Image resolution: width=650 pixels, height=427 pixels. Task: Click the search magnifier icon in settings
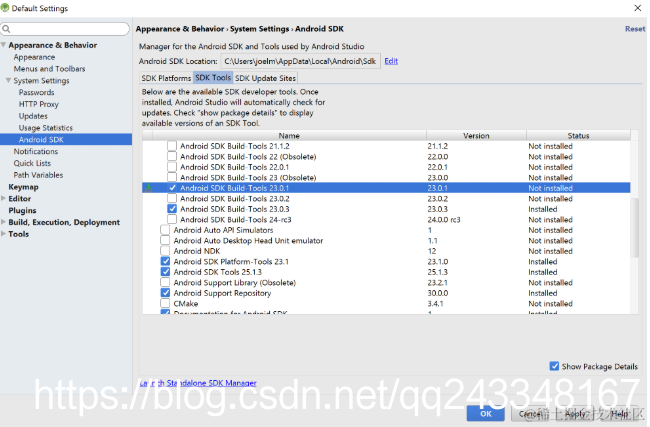[6, 29]
